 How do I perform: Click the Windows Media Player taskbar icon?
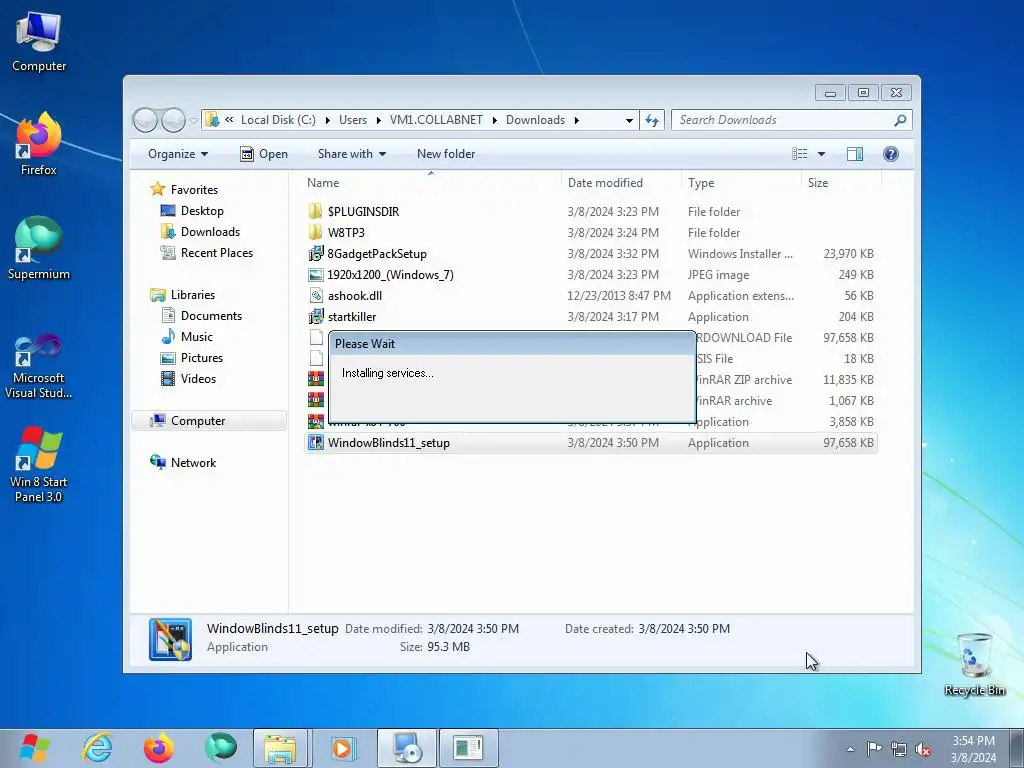[x=342, y=748]
